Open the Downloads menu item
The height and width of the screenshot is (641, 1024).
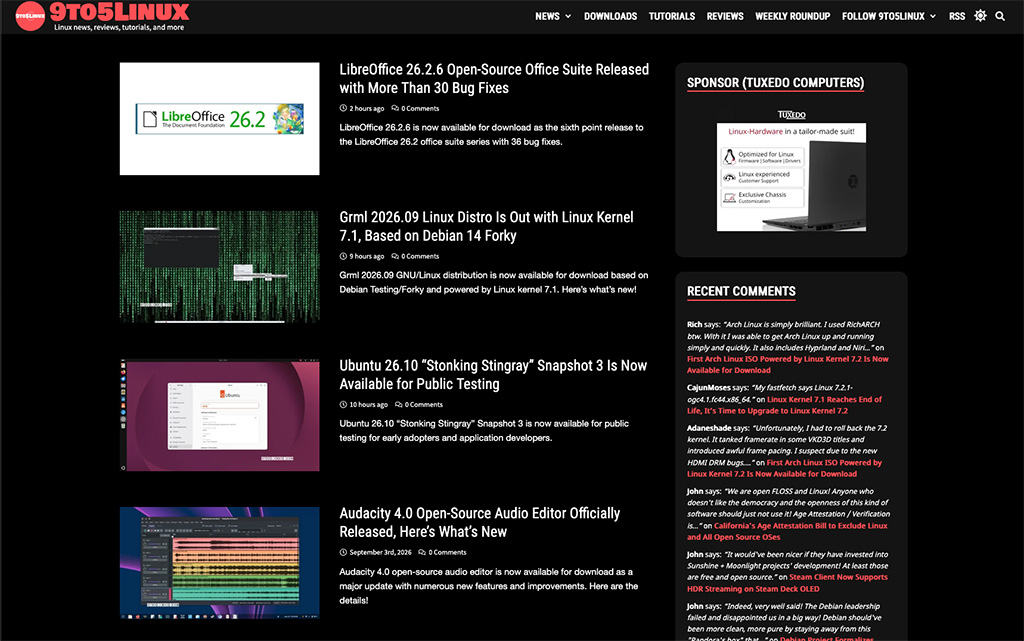[610, 16]
